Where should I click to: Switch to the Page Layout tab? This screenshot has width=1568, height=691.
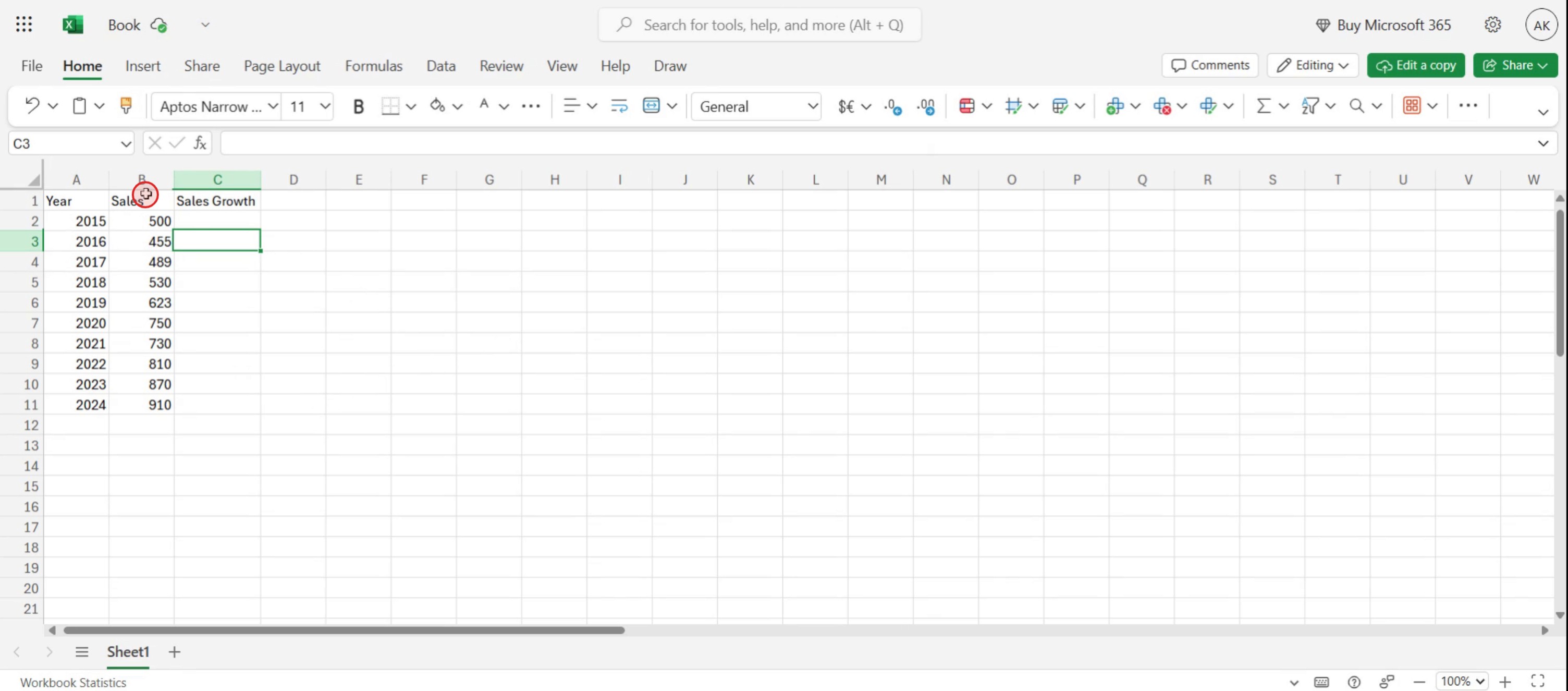coord(282,66)
